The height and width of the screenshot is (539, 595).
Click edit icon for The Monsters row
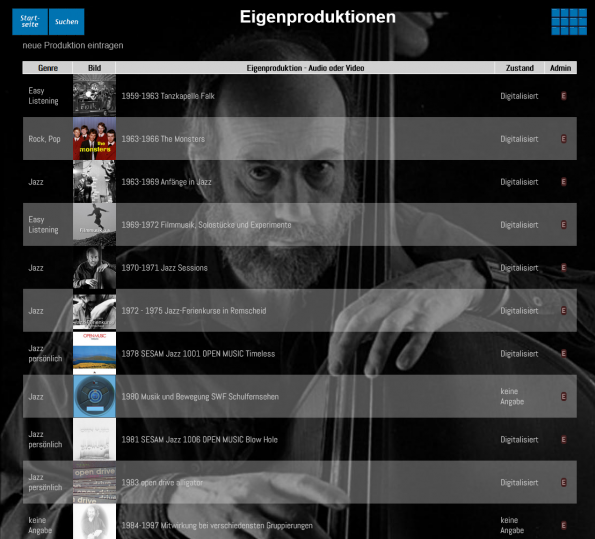(564, 139)
